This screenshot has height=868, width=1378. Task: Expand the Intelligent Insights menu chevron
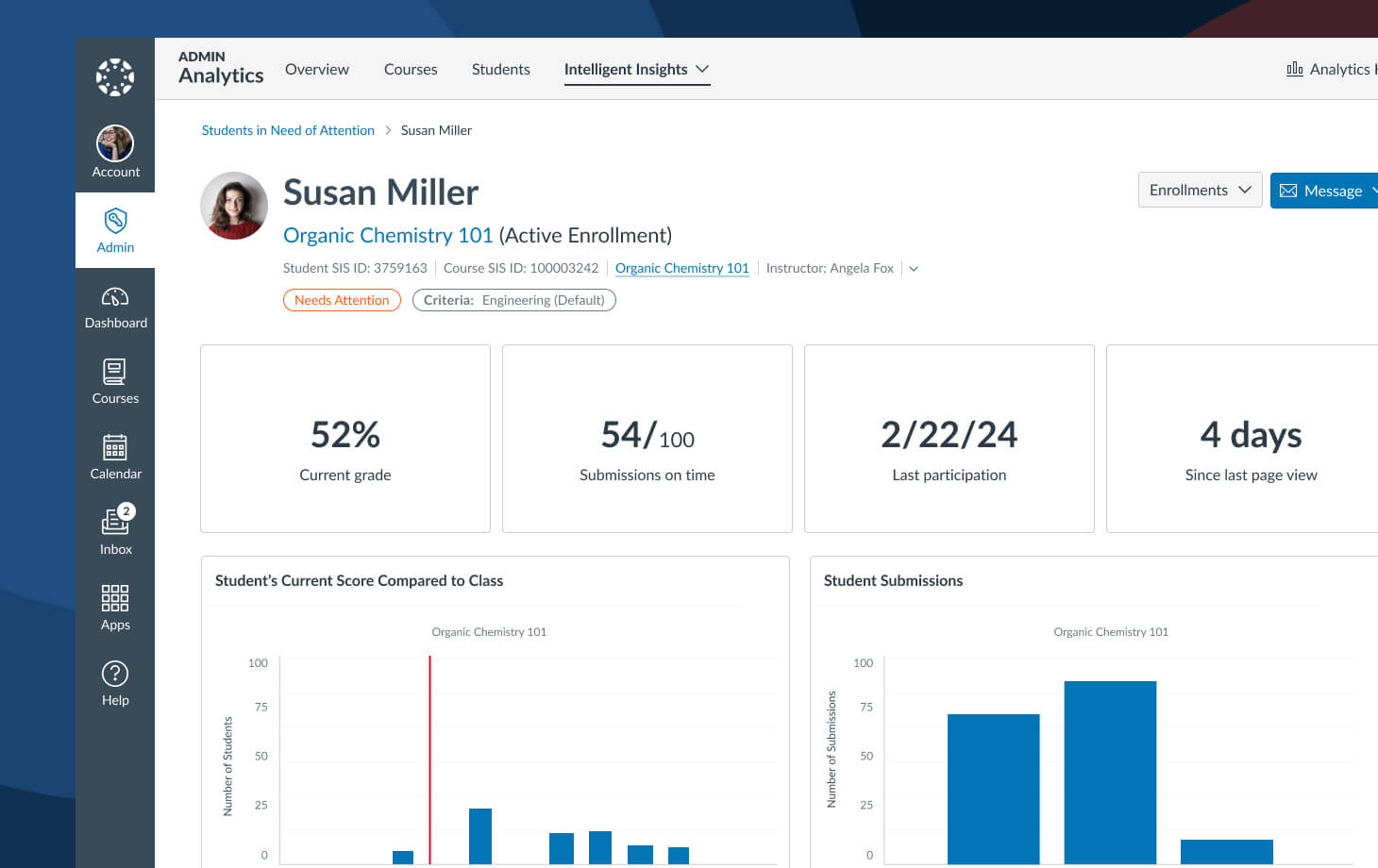pos(702,69)
